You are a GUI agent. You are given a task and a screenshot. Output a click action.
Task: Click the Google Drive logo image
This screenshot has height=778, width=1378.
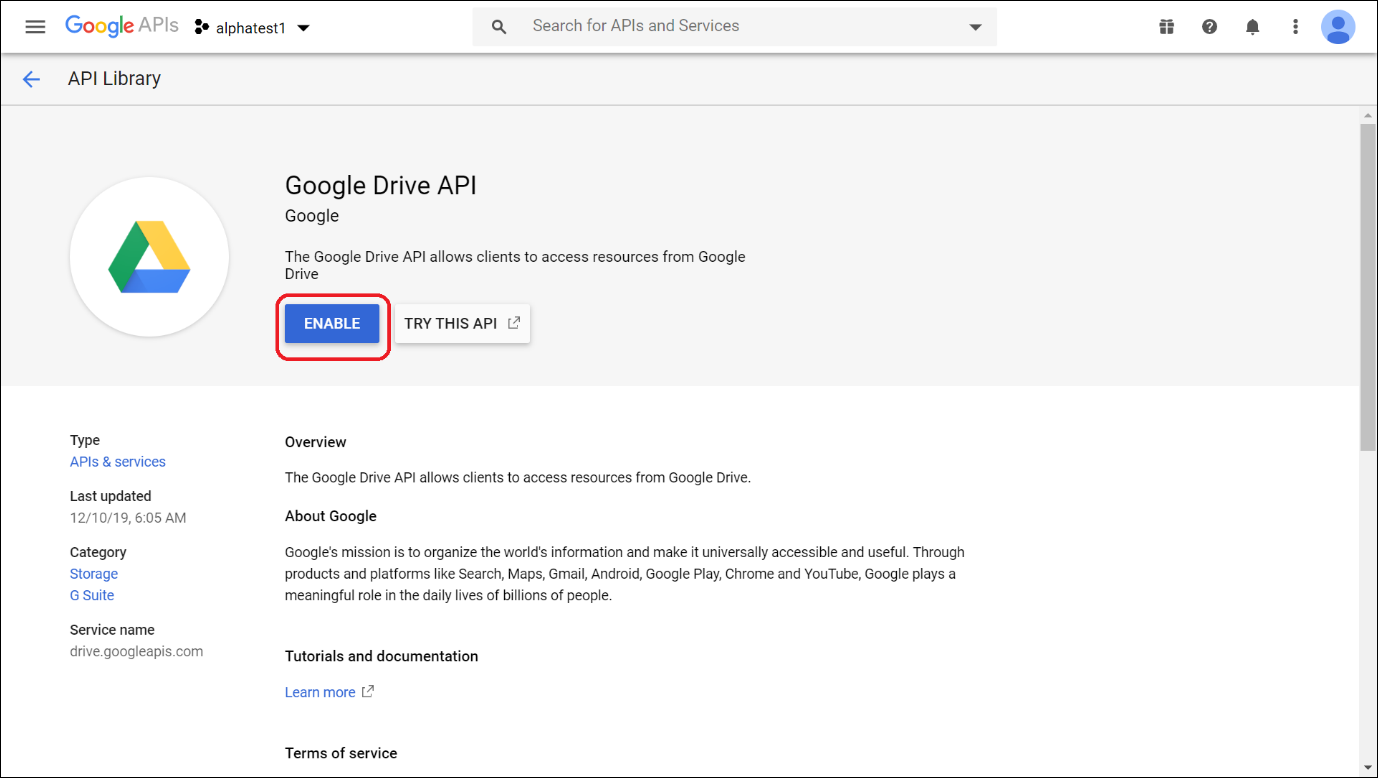pyautogui.click(x=149, y=258)
